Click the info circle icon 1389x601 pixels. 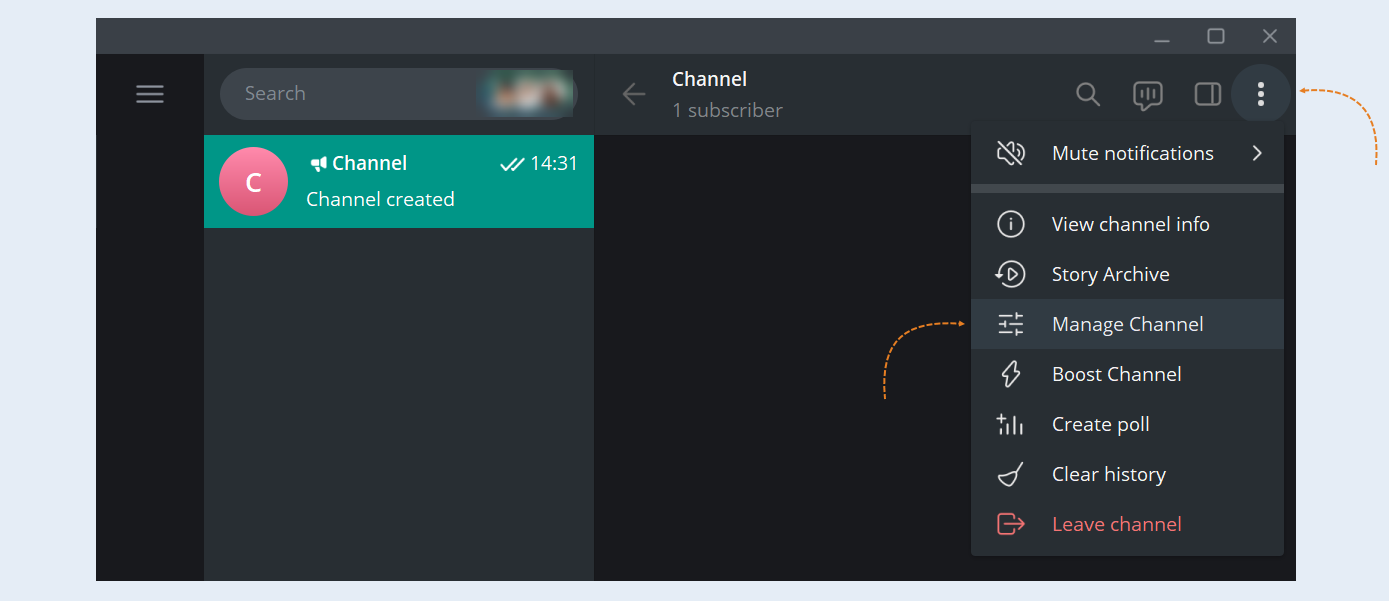[1011, 224]
